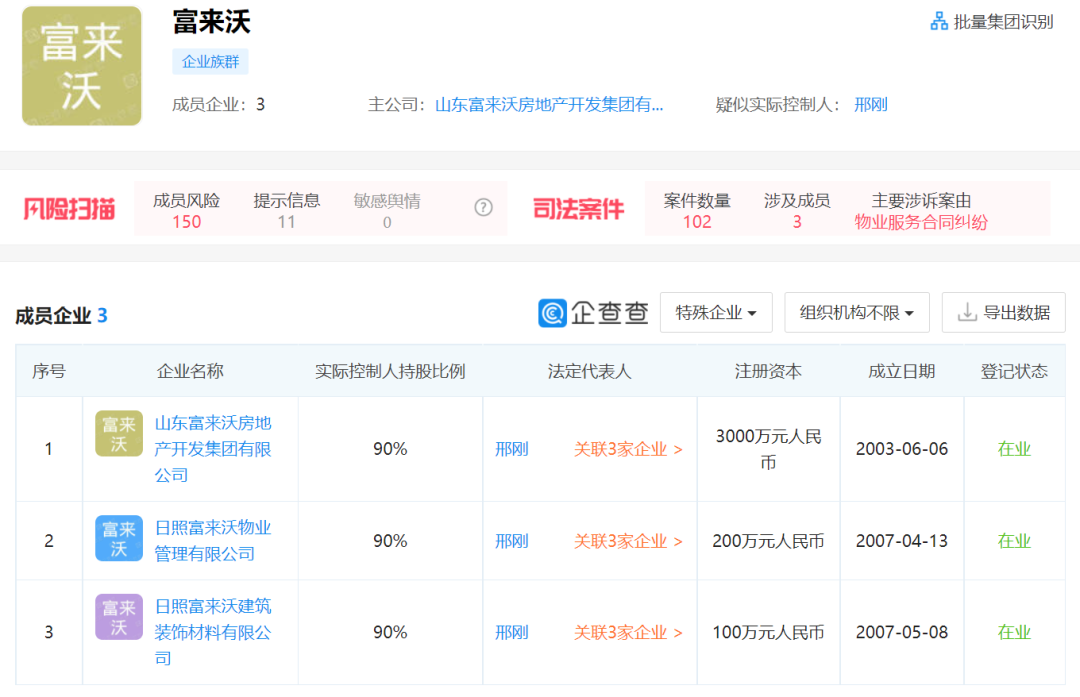Click the 导出数据 export button
1080x697 pixels.
click(x=1004, y=313)
